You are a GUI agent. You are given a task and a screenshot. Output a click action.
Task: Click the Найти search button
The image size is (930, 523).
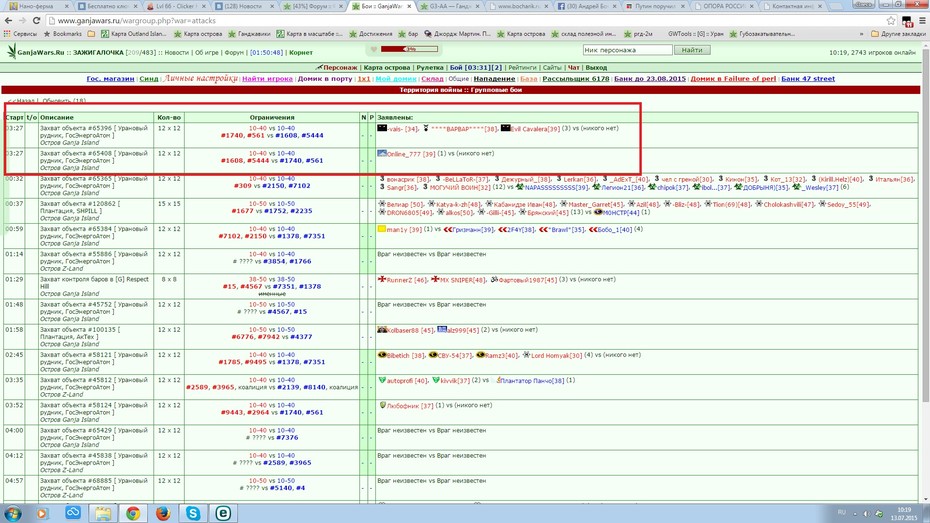coord(692,50)
